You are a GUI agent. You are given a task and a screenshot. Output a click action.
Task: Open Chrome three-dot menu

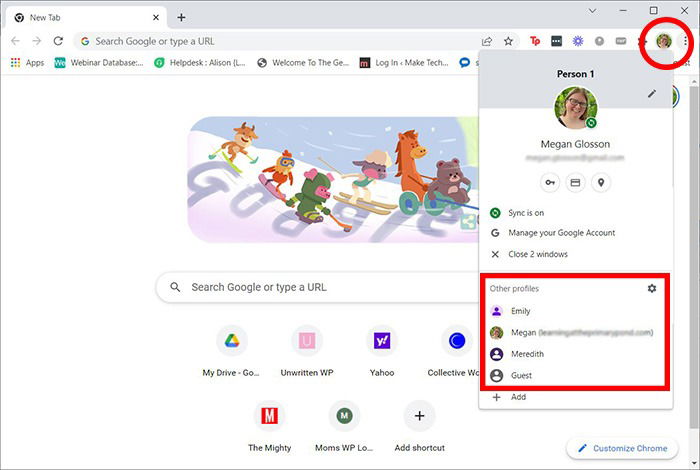[x=685, y=42]
